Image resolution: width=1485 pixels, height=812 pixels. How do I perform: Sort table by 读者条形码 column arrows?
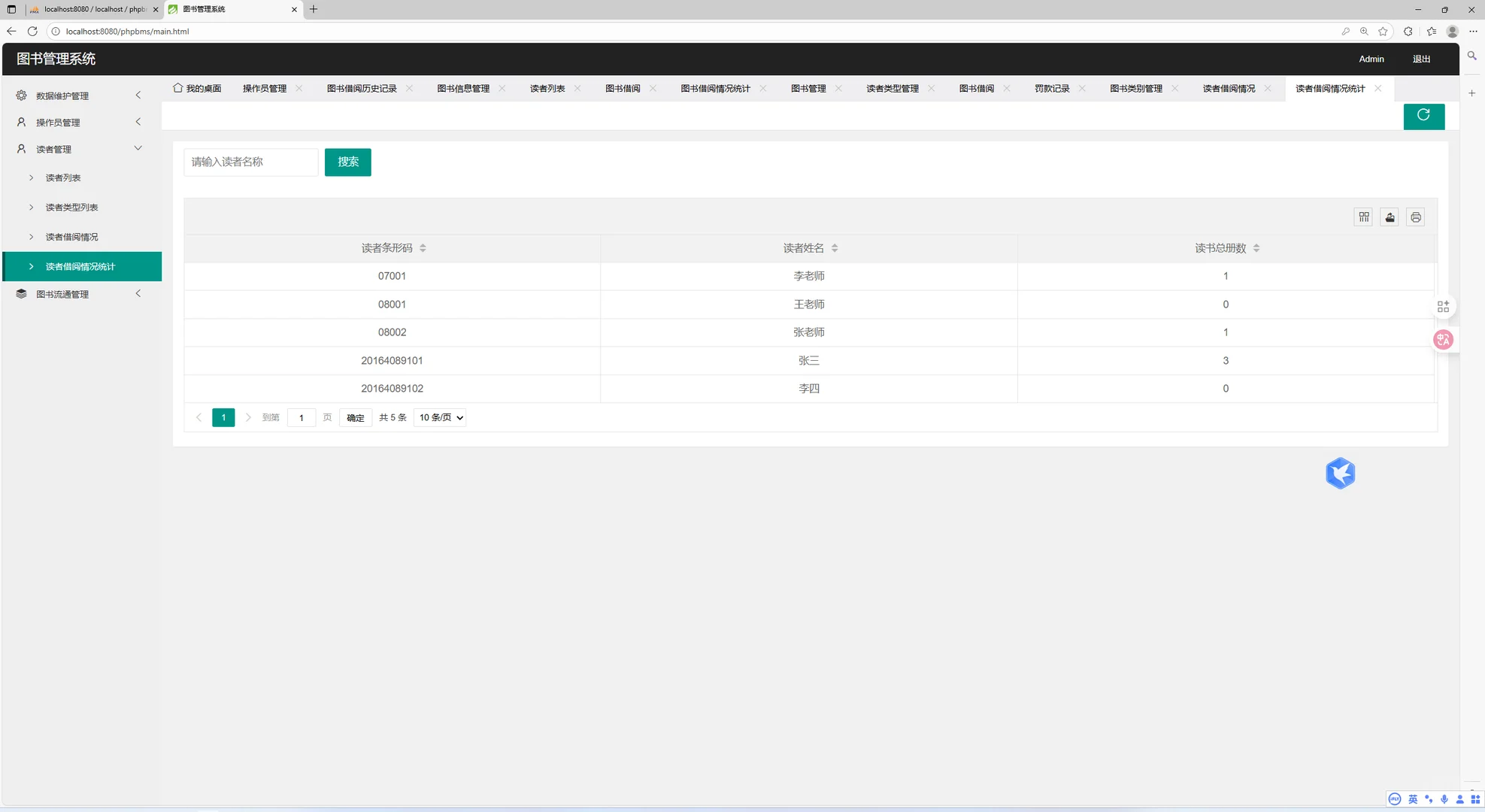[x=423, y=247]
